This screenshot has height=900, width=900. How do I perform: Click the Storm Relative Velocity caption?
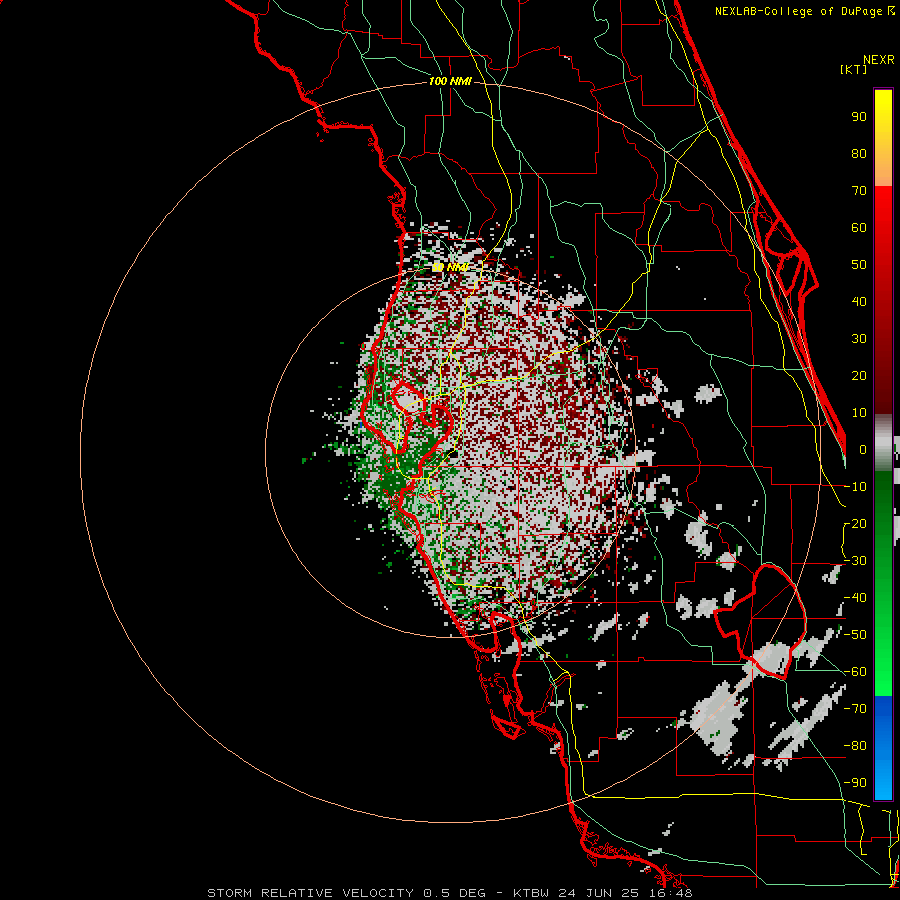coord(450,893)
